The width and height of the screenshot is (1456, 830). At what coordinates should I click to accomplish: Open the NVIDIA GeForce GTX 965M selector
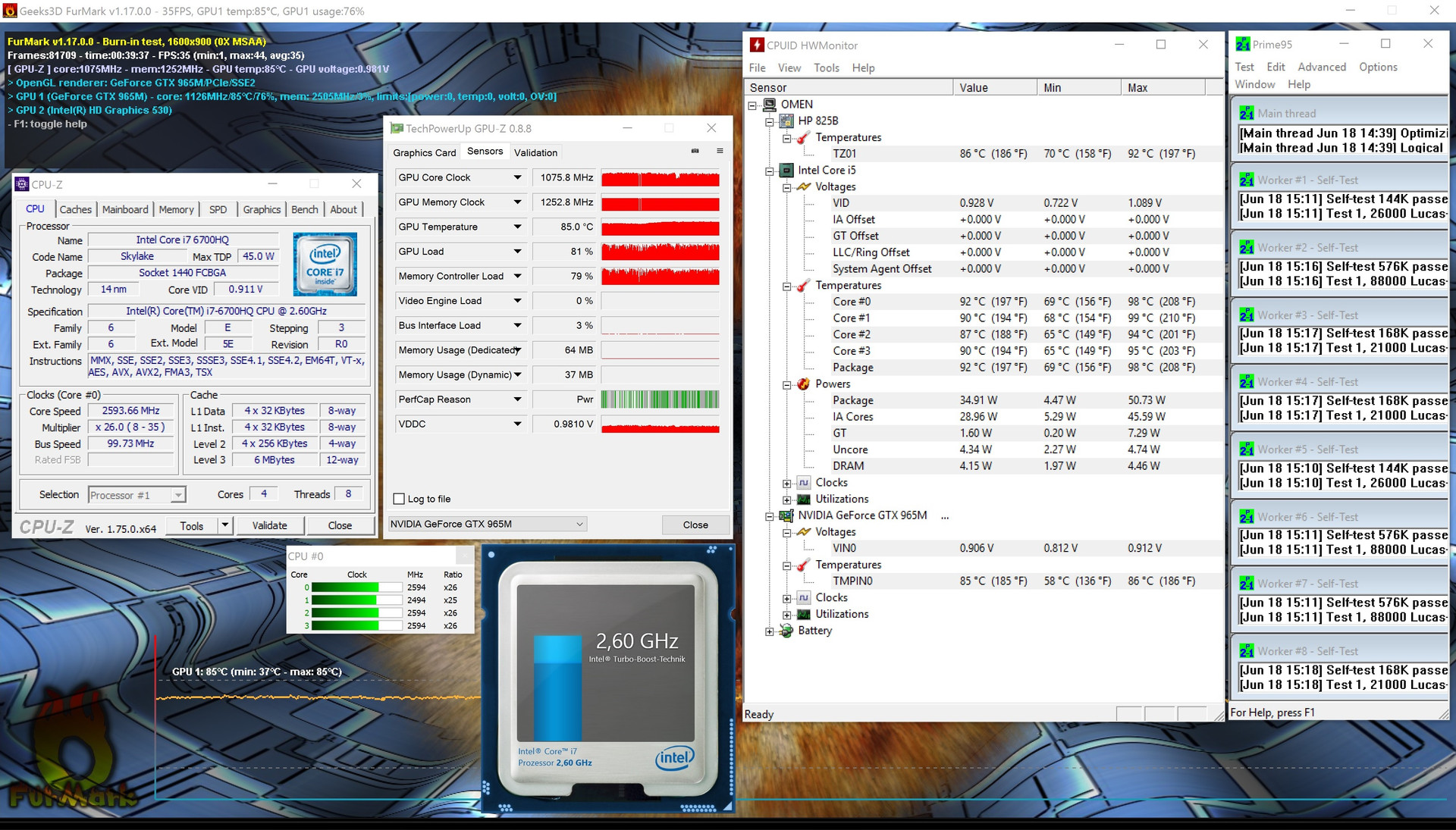coord(487,524)
